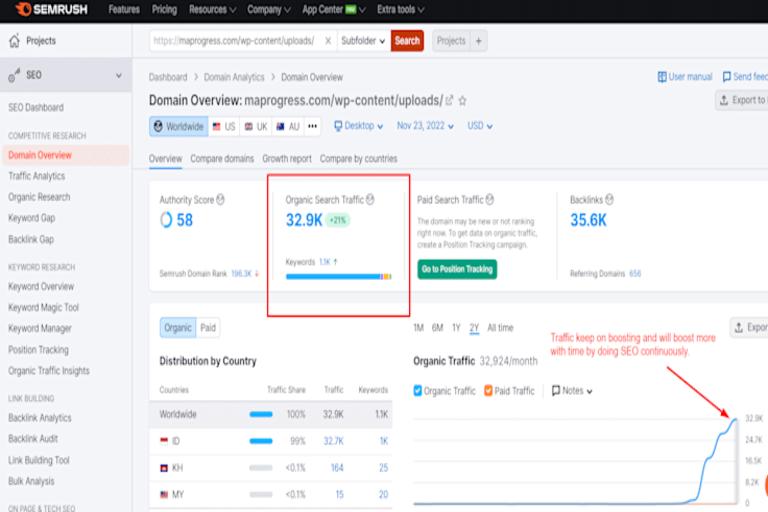Click Projects button beside search
768x512 pixels.
click(451, 41)
